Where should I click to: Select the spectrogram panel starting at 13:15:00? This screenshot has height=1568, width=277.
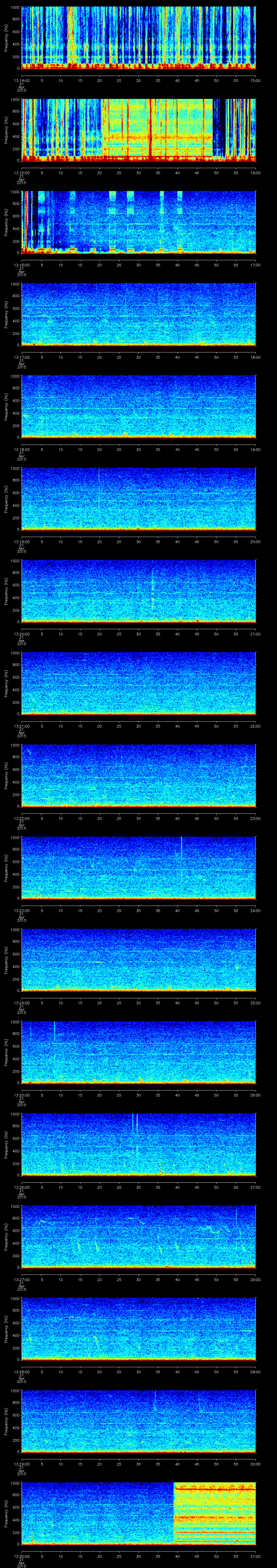(x=139, y=130)
